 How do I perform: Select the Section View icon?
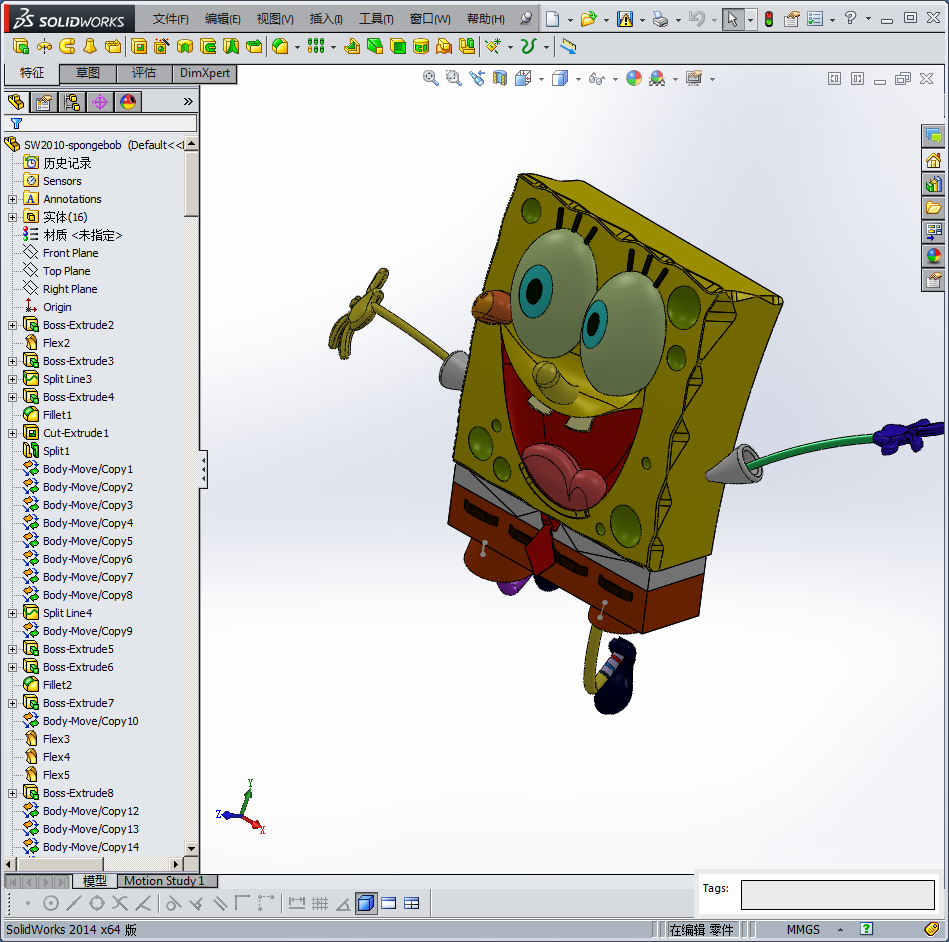(499, 78)
